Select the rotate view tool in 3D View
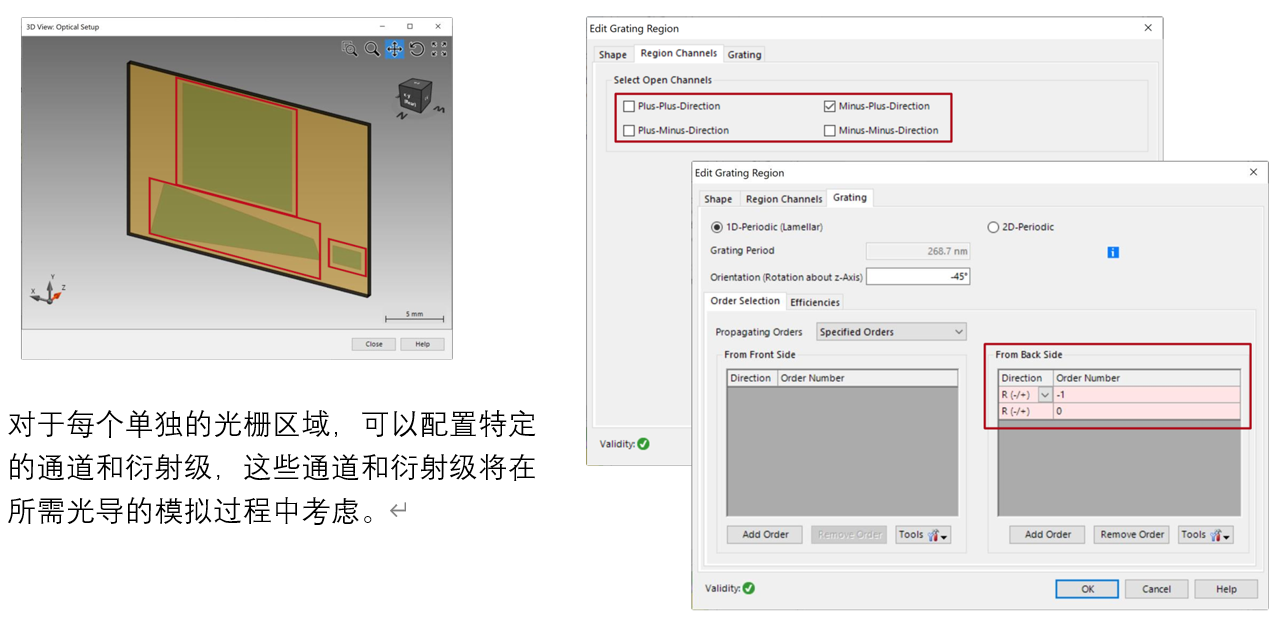Screen dimensions: 1279x624 (417, 48)
